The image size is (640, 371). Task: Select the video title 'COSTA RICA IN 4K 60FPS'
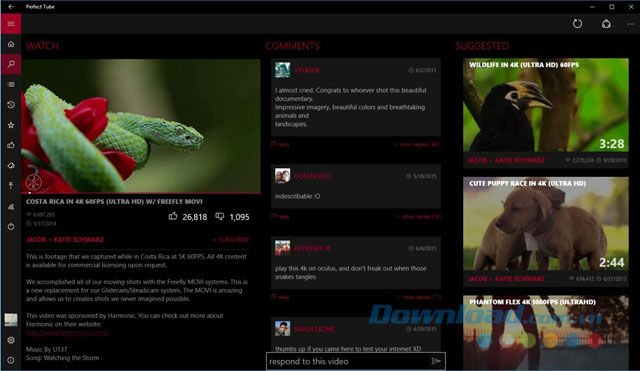click(x=114, y=202)
